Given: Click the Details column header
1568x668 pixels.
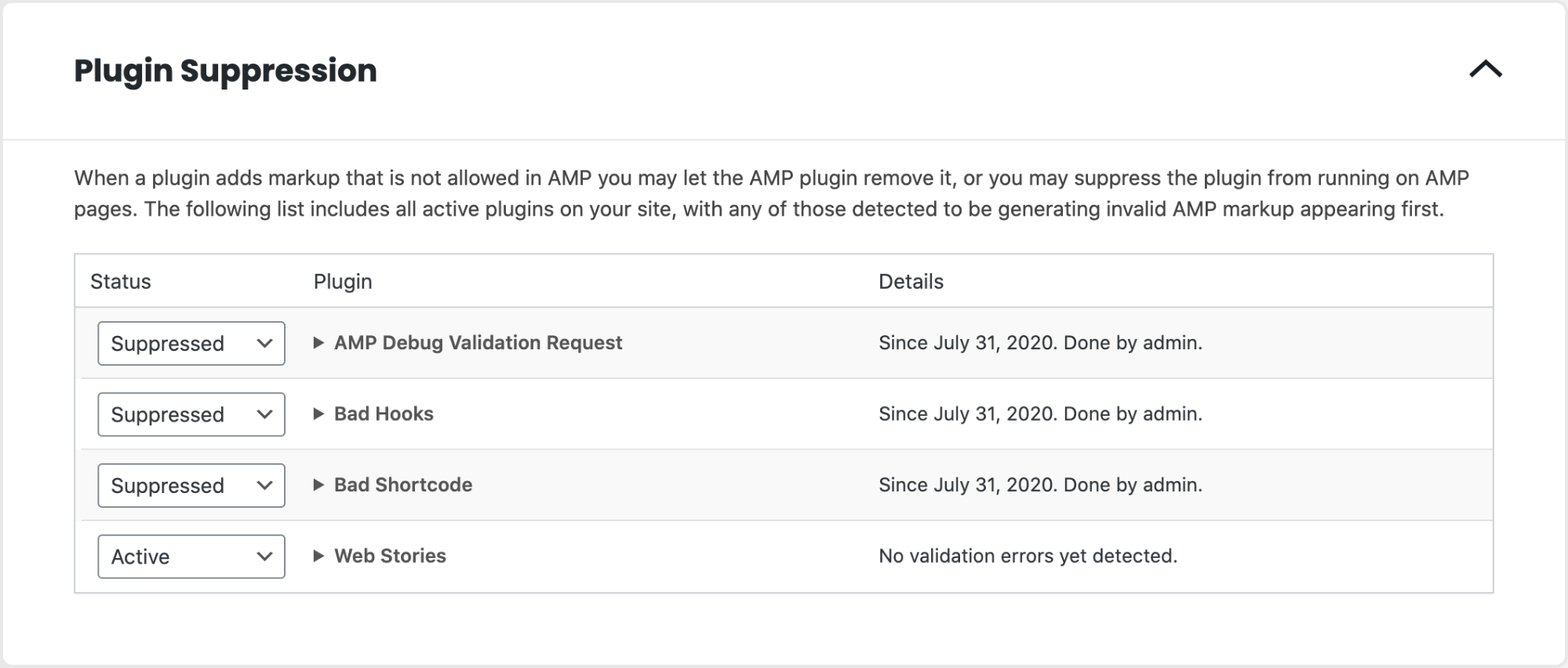Looking at the screenshot, I should point(911,282).
